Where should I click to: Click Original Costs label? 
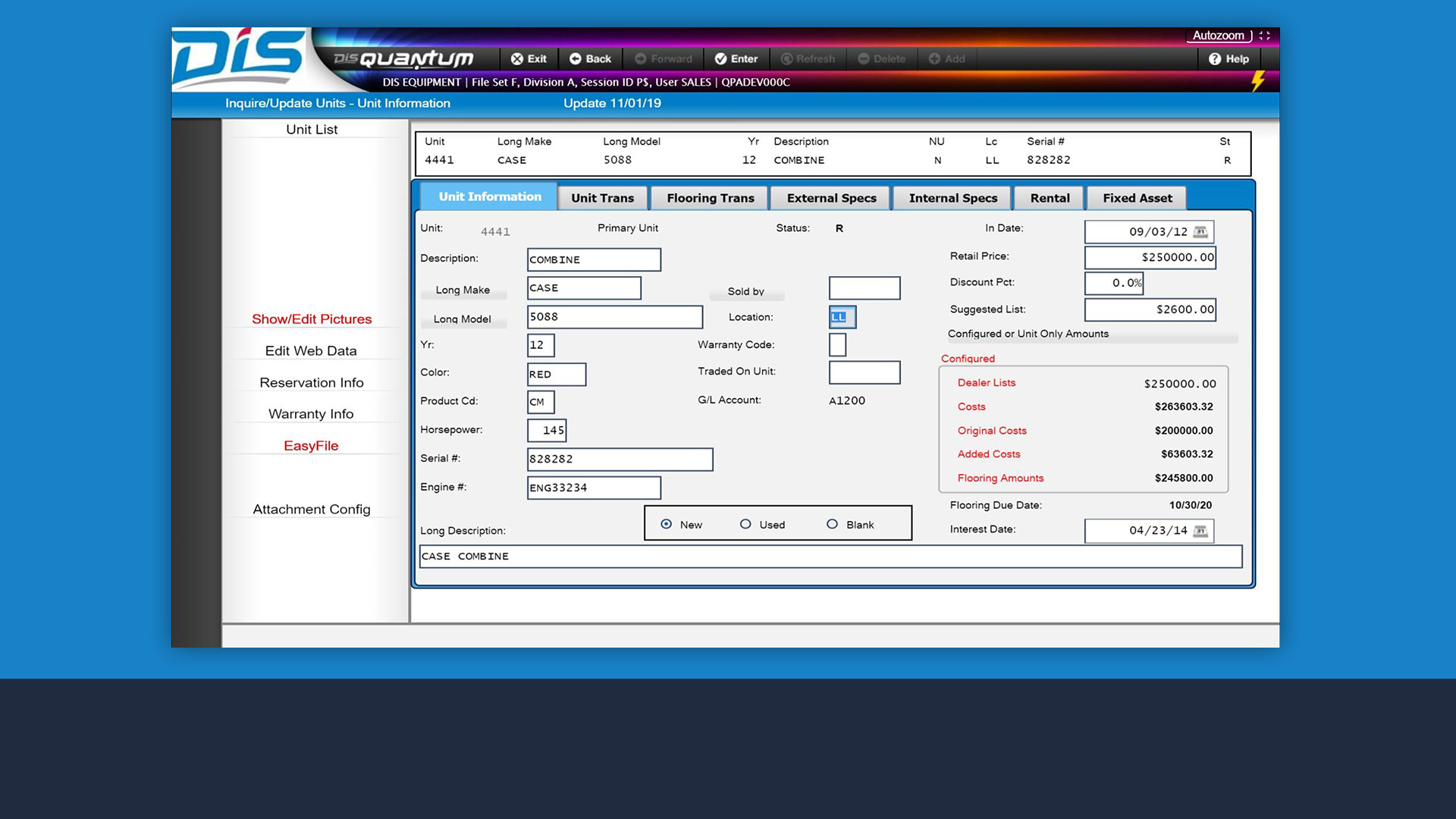pyautogui.click(x=992, y=431)
